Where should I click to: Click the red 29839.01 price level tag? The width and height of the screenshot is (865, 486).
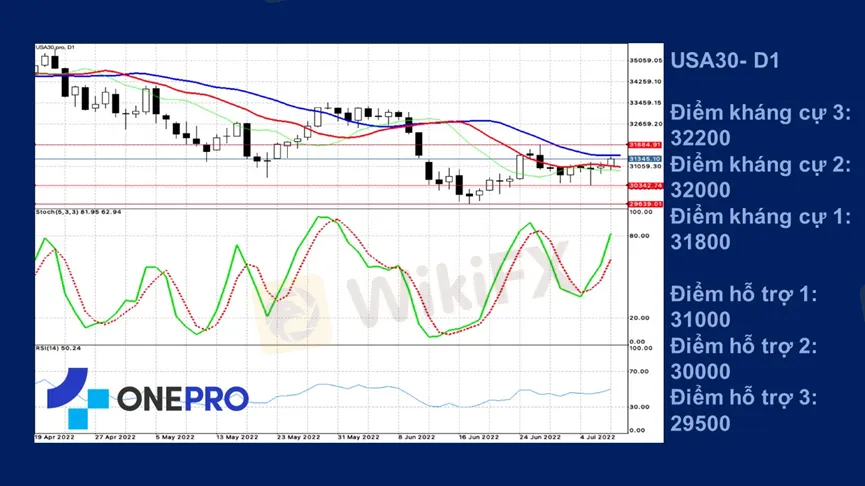(645, 204)
